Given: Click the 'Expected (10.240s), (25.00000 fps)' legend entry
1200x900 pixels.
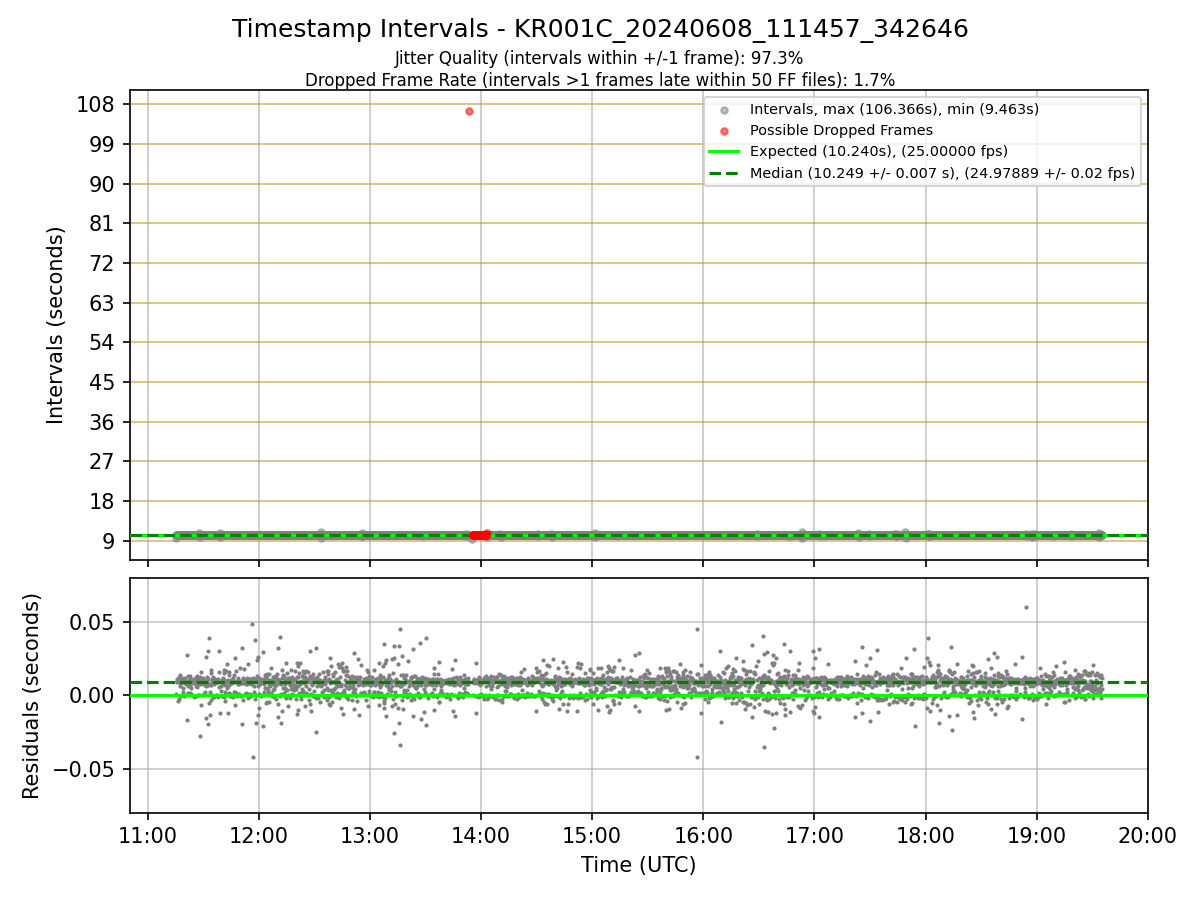Looking at the screenshot, I should click(x=879, y=152).
